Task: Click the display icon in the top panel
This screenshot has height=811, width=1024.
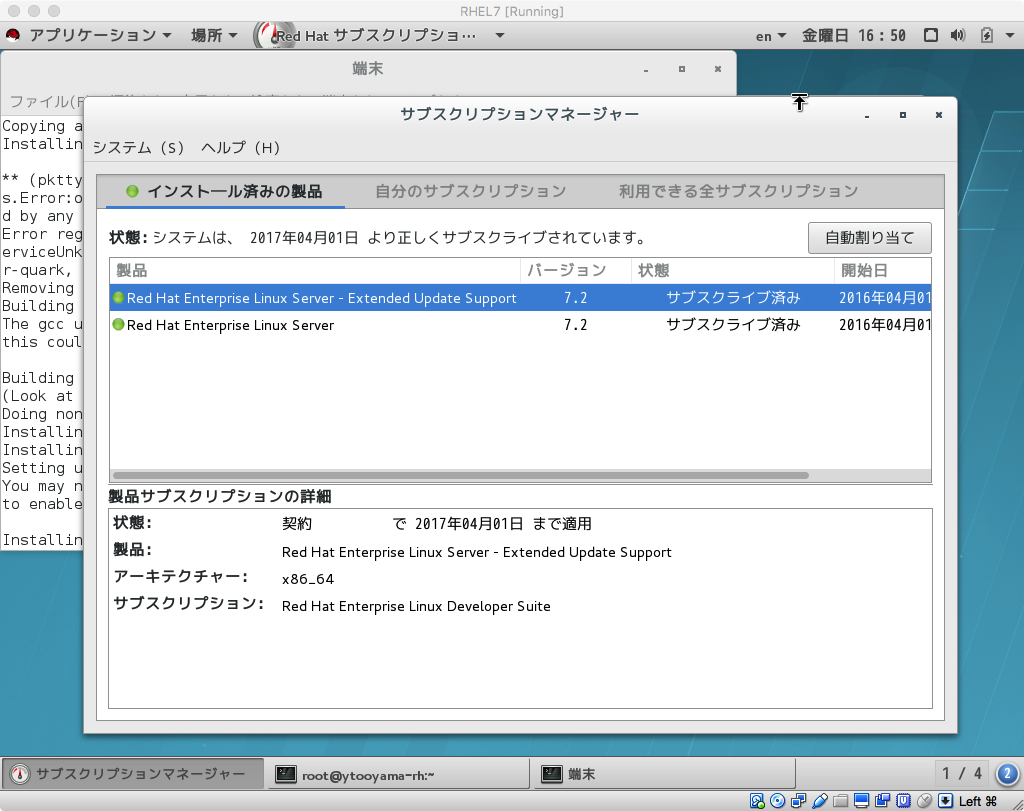Action: [x=931, y=35]
